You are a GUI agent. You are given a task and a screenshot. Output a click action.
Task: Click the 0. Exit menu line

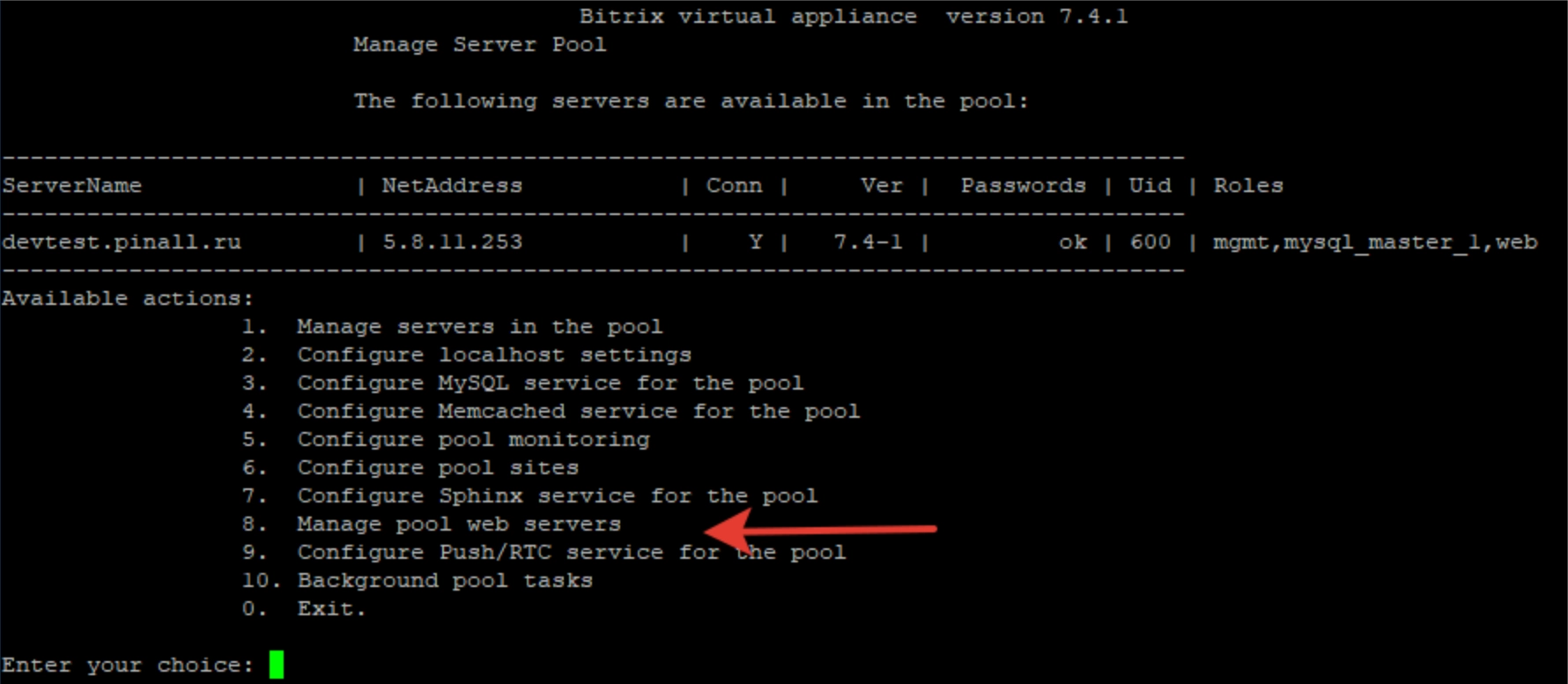tap(304, 609)
